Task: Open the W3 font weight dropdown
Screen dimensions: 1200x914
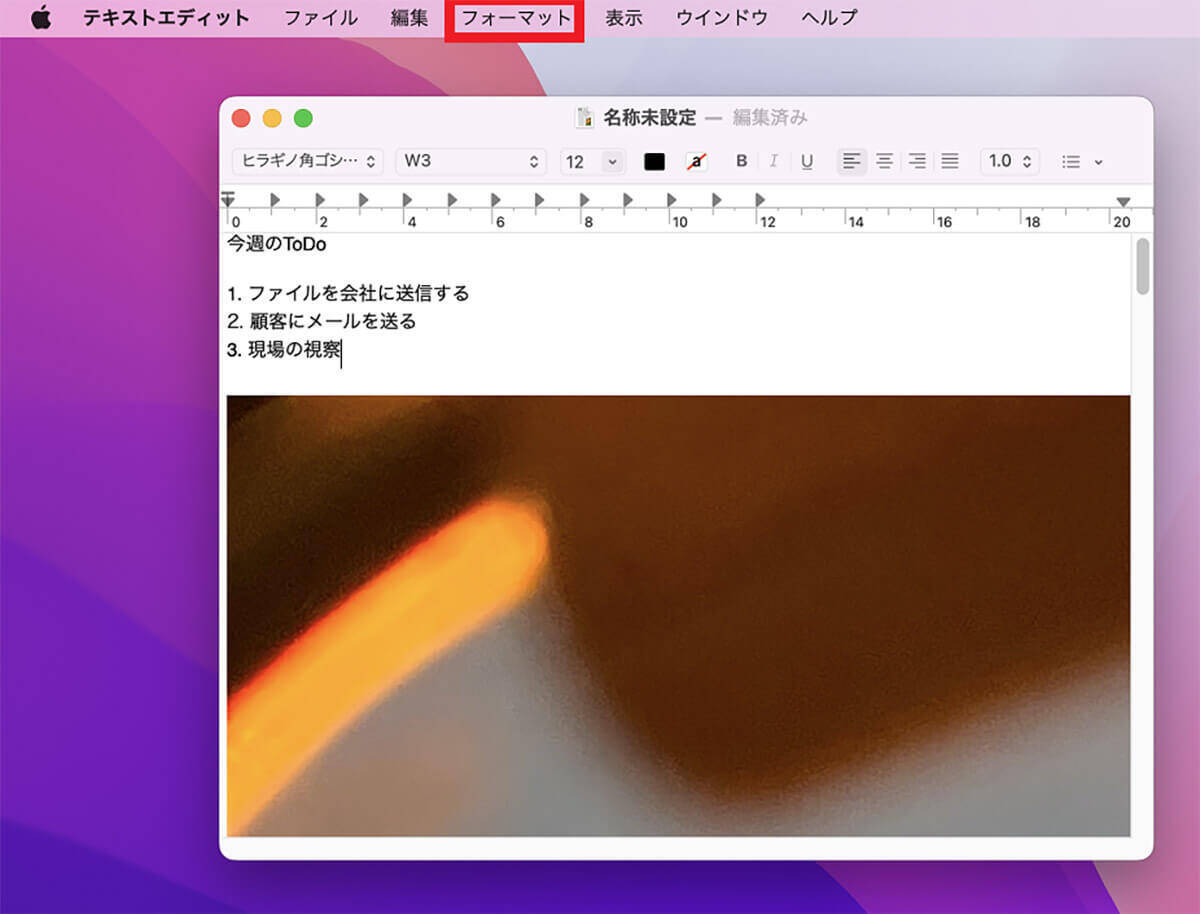Action: tap(471, 161)
